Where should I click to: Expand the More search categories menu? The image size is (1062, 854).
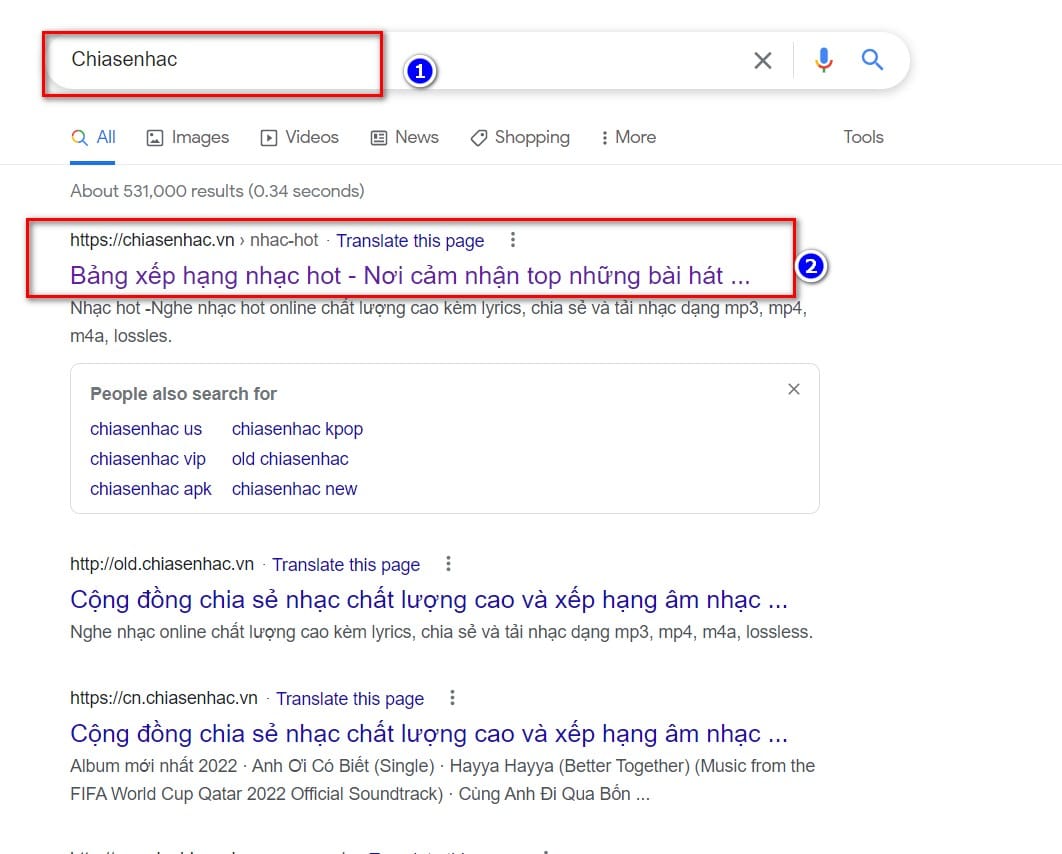click(x=628, y=137)
